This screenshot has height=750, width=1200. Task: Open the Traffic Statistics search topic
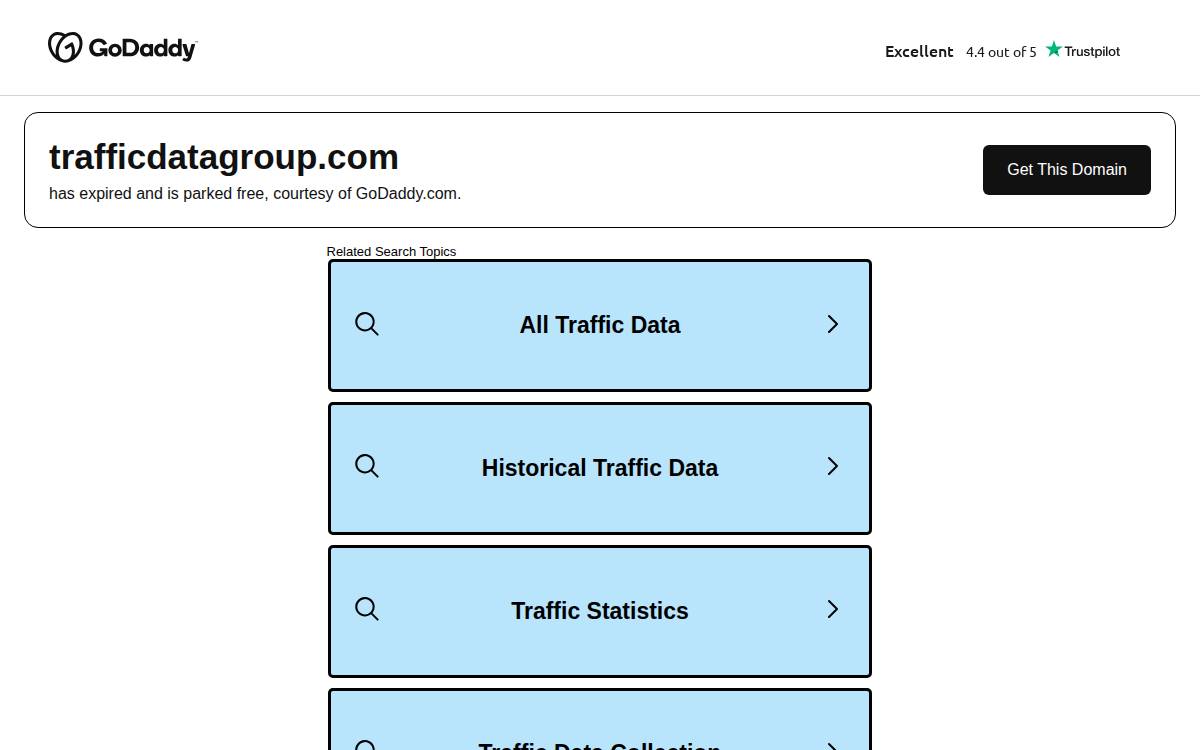pyautogui.click(x=600, y=611)
